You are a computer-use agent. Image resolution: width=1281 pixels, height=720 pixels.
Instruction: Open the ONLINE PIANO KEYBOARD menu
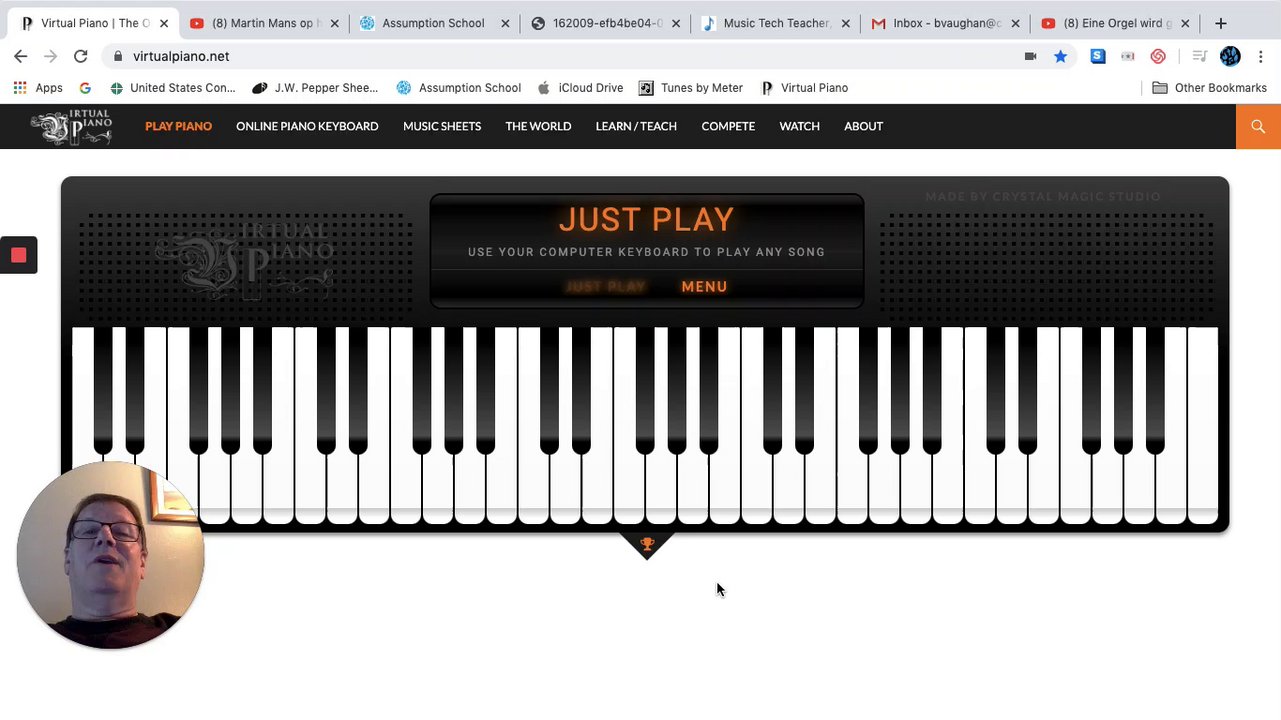307,126
